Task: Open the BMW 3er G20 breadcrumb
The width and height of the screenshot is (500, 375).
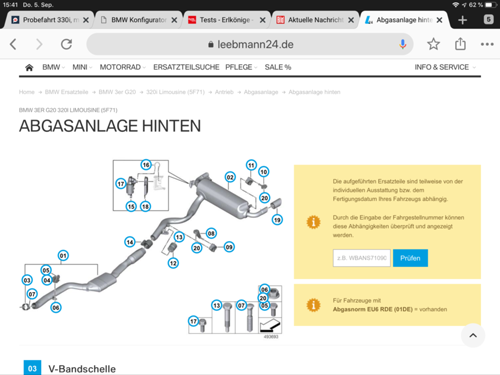Action: [117, 92]
